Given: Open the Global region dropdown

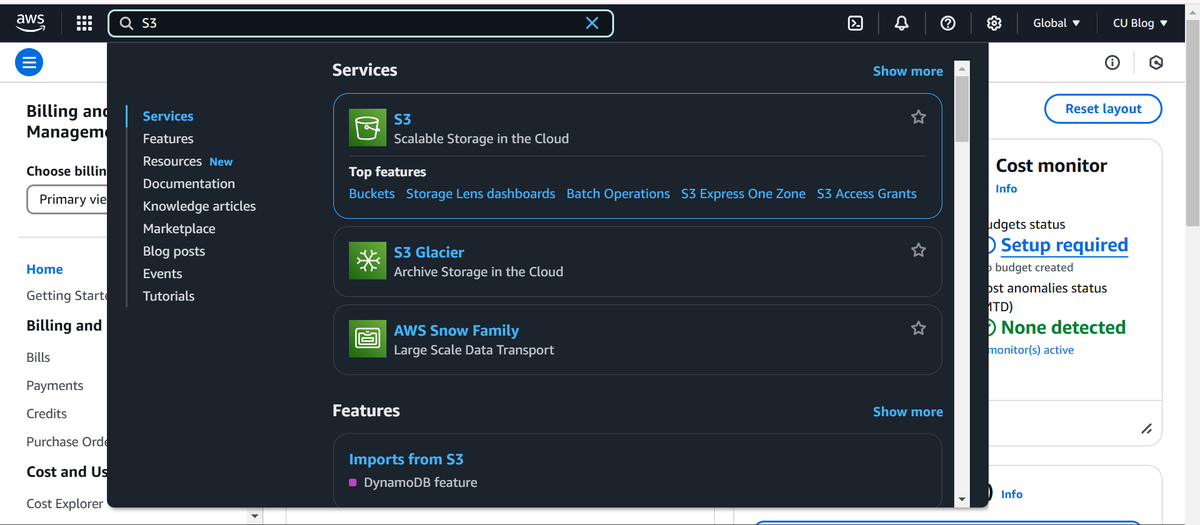Looking at the screenshot, I should click(1056, 23).
